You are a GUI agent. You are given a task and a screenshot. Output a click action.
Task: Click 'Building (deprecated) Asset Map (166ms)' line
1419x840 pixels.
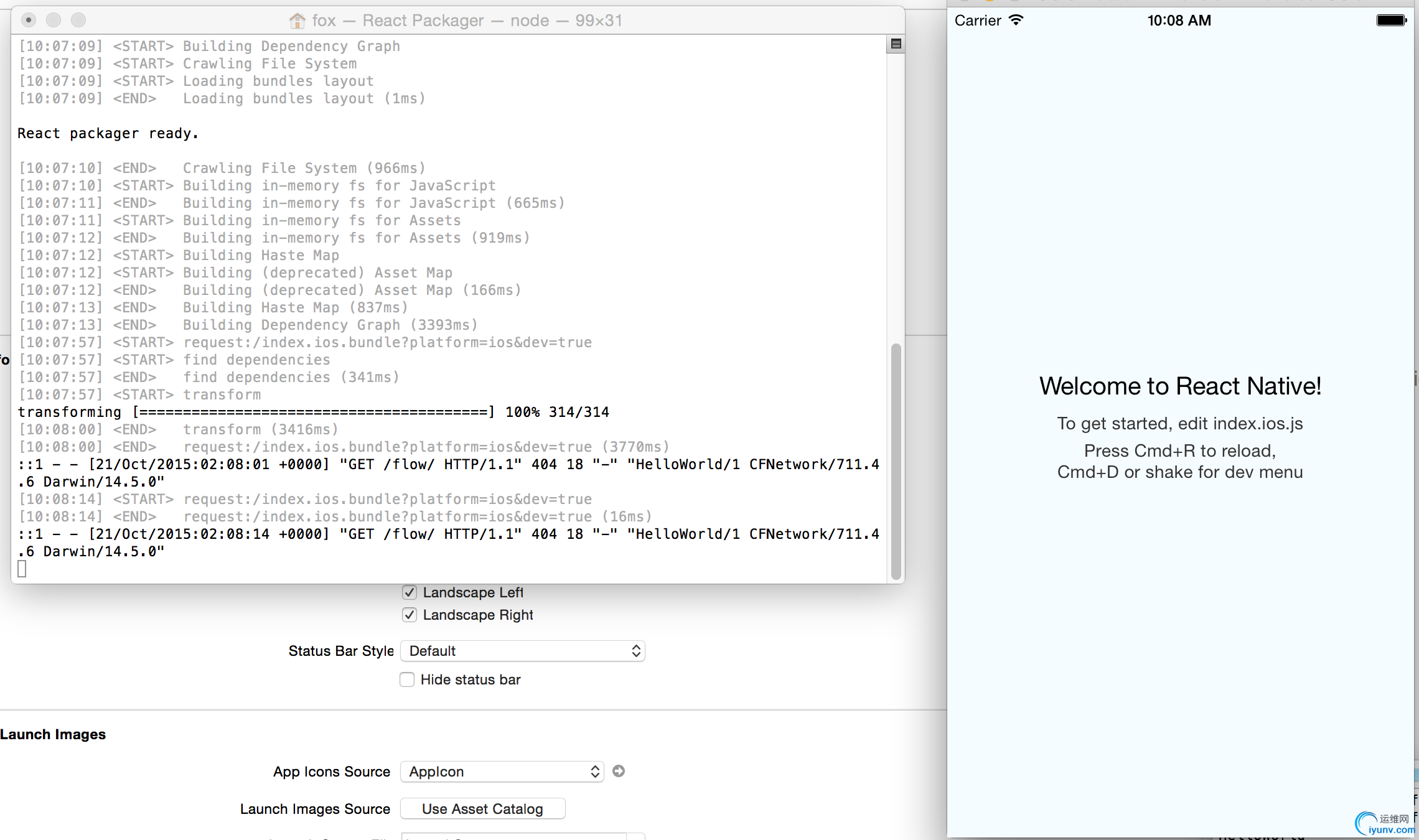(270, 290)
